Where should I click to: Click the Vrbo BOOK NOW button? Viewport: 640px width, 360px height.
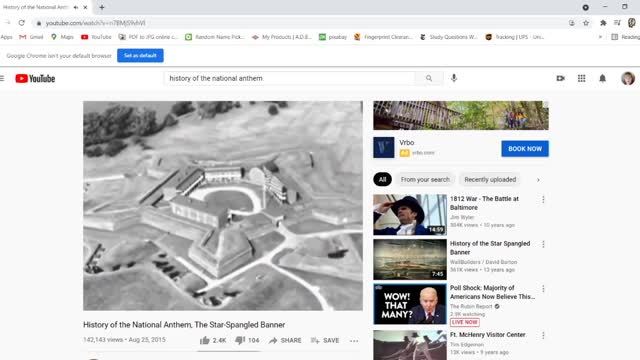click(x=525, y=149)
